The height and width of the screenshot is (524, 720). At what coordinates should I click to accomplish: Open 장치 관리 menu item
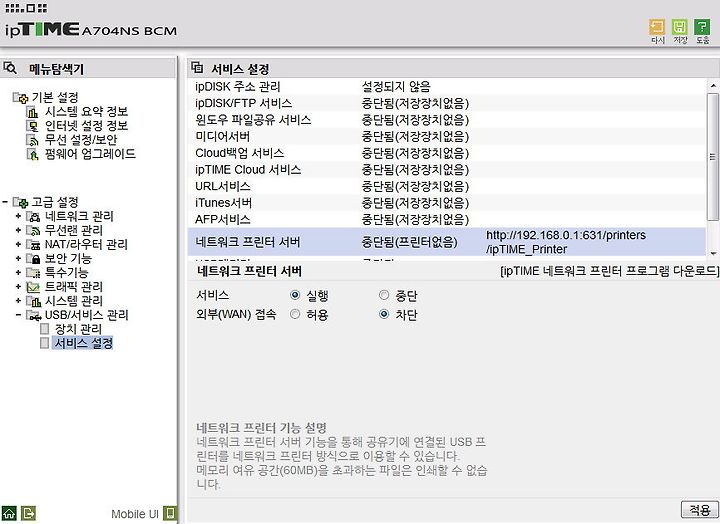pos(78,329)
